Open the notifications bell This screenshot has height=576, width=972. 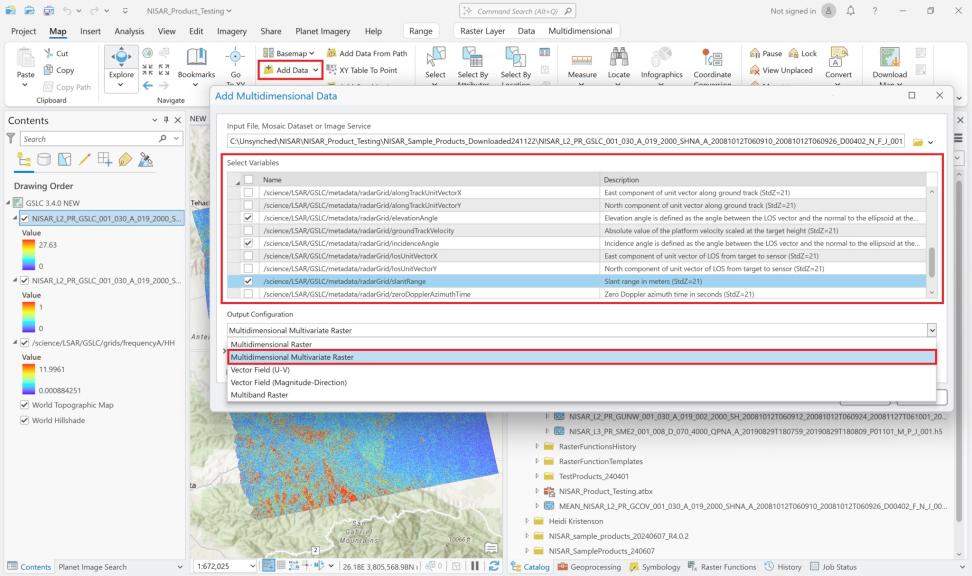point(850,11)
